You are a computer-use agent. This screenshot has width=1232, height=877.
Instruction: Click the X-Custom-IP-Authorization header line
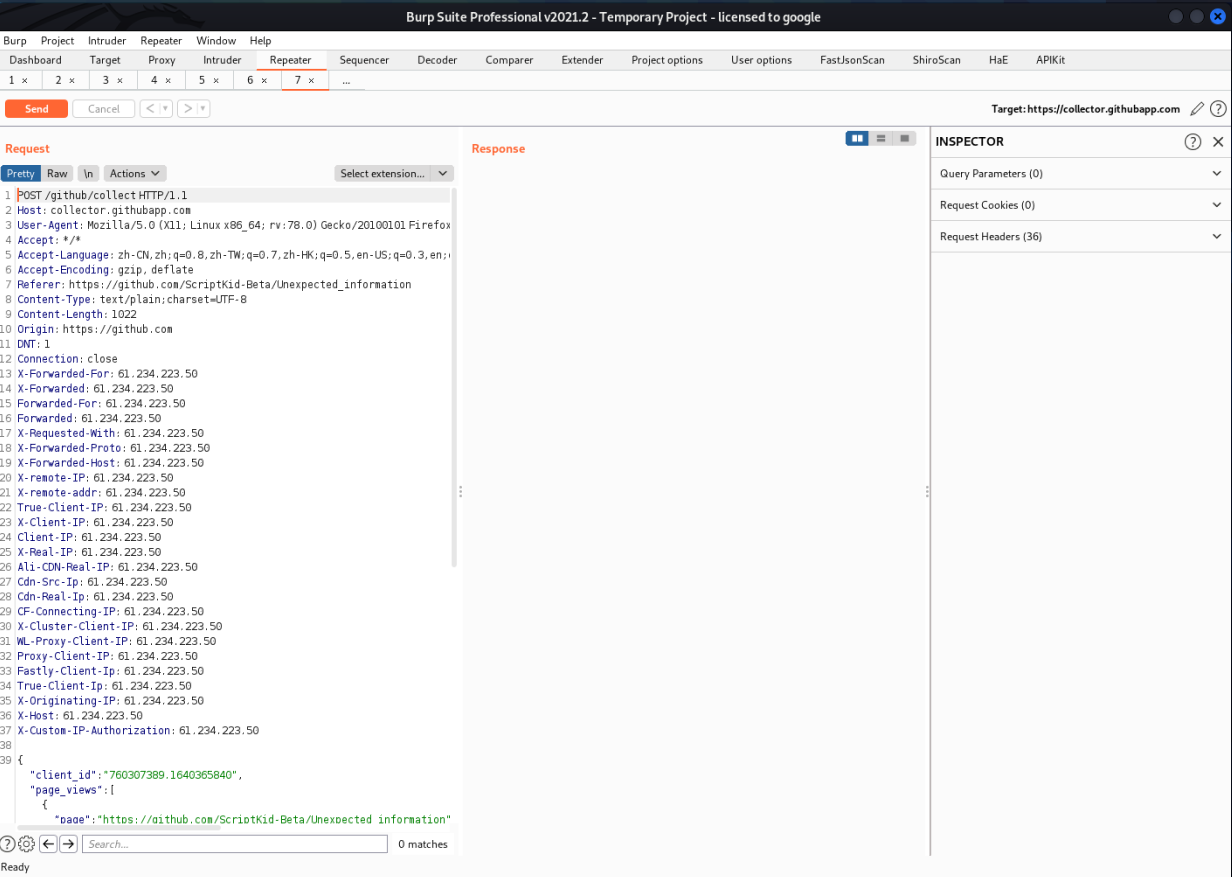(138, 730)
